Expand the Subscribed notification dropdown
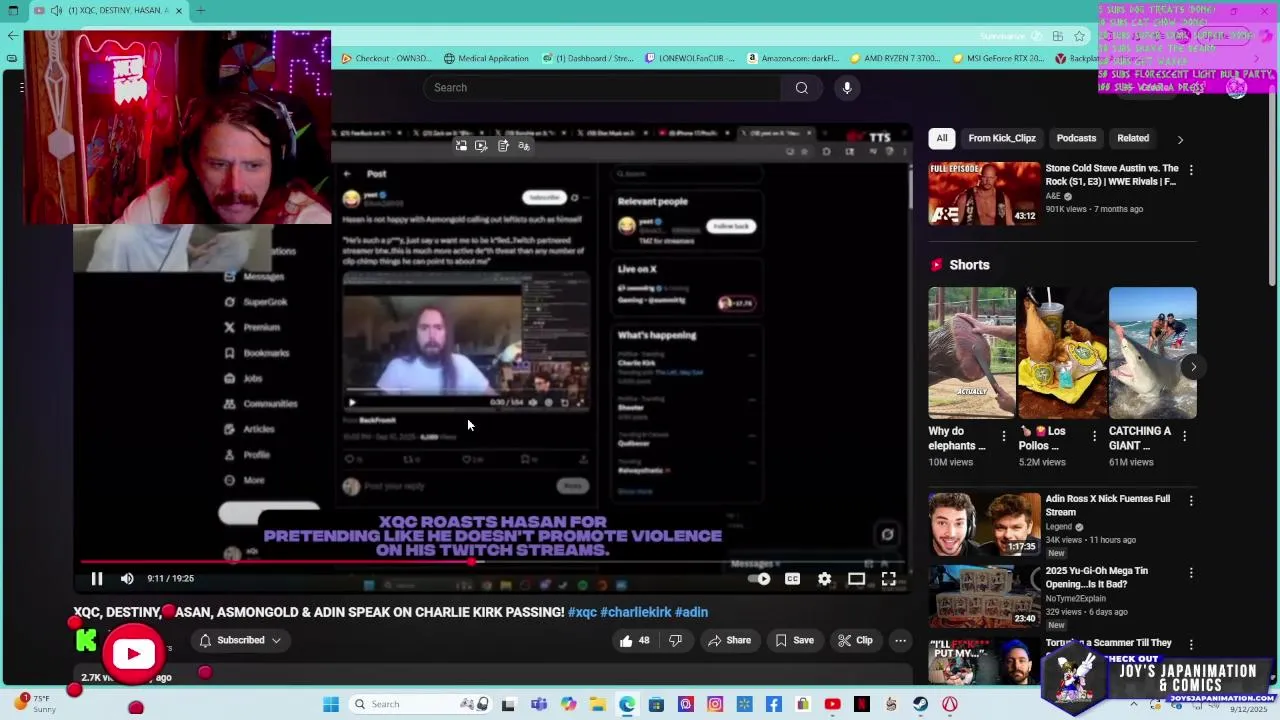Image resolution: width=1280 pixels, height=720 pixels. click(x=240, y=640)
